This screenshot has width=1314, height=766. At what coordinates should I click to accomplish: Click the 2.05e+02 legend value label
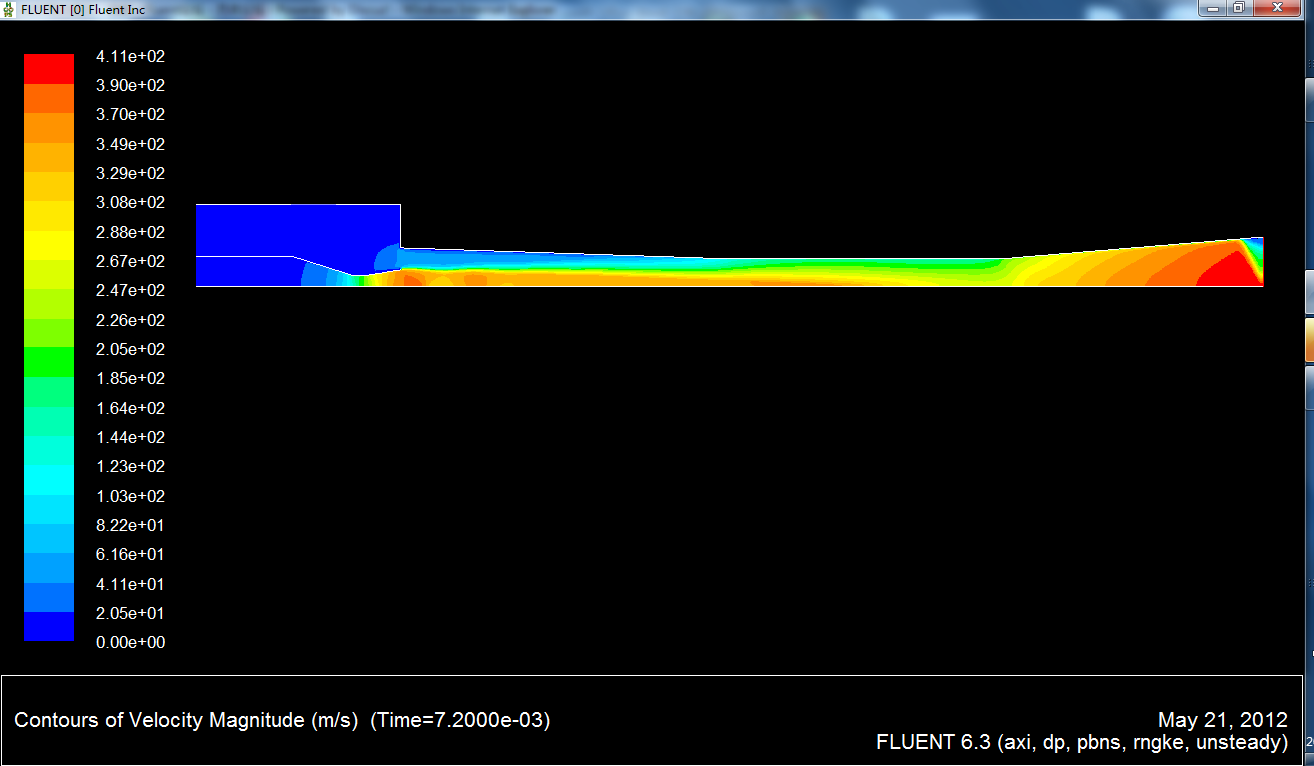pos(130,349)
